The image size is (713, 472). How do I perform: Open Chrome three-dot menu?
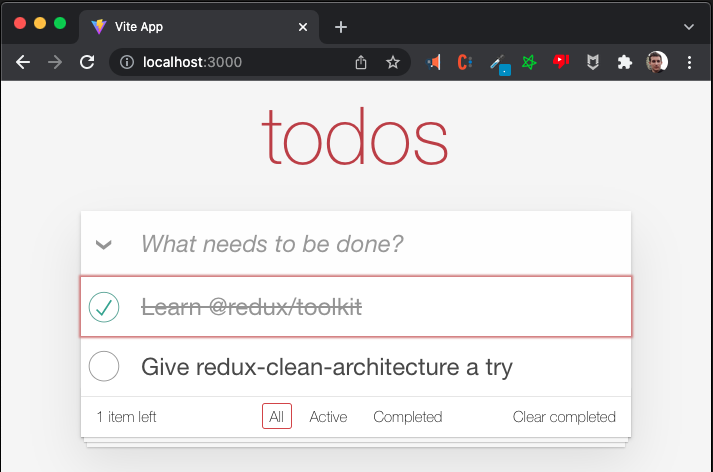[689, 62]
